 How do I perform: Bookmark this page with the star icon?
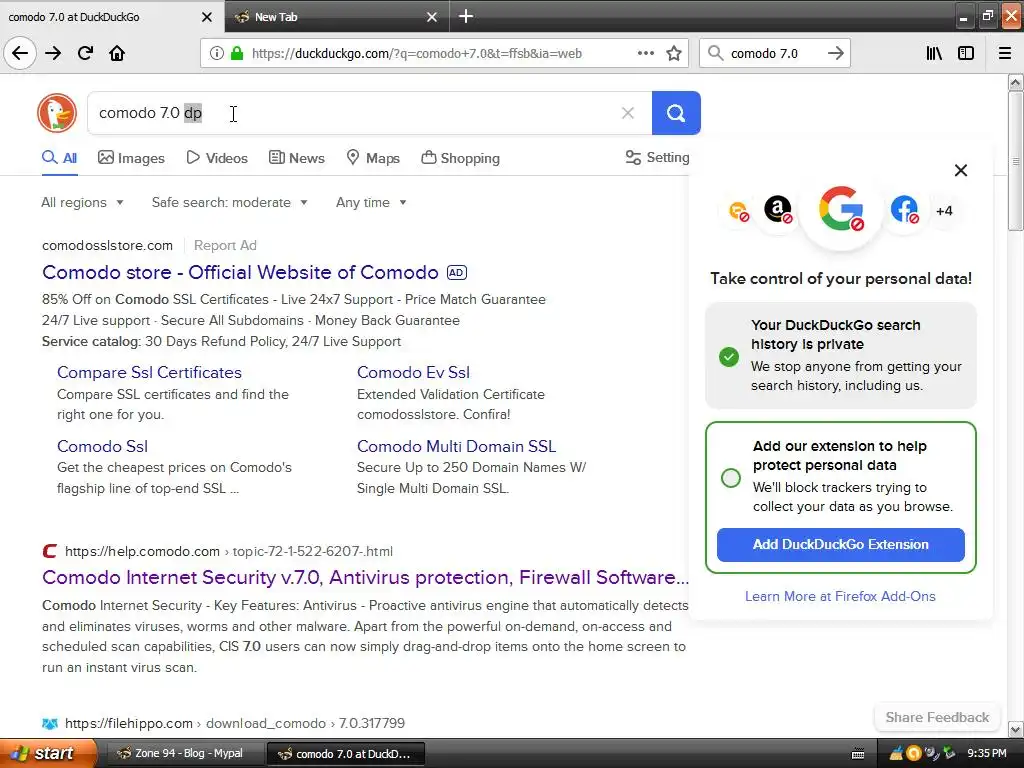tap(674, 54)
